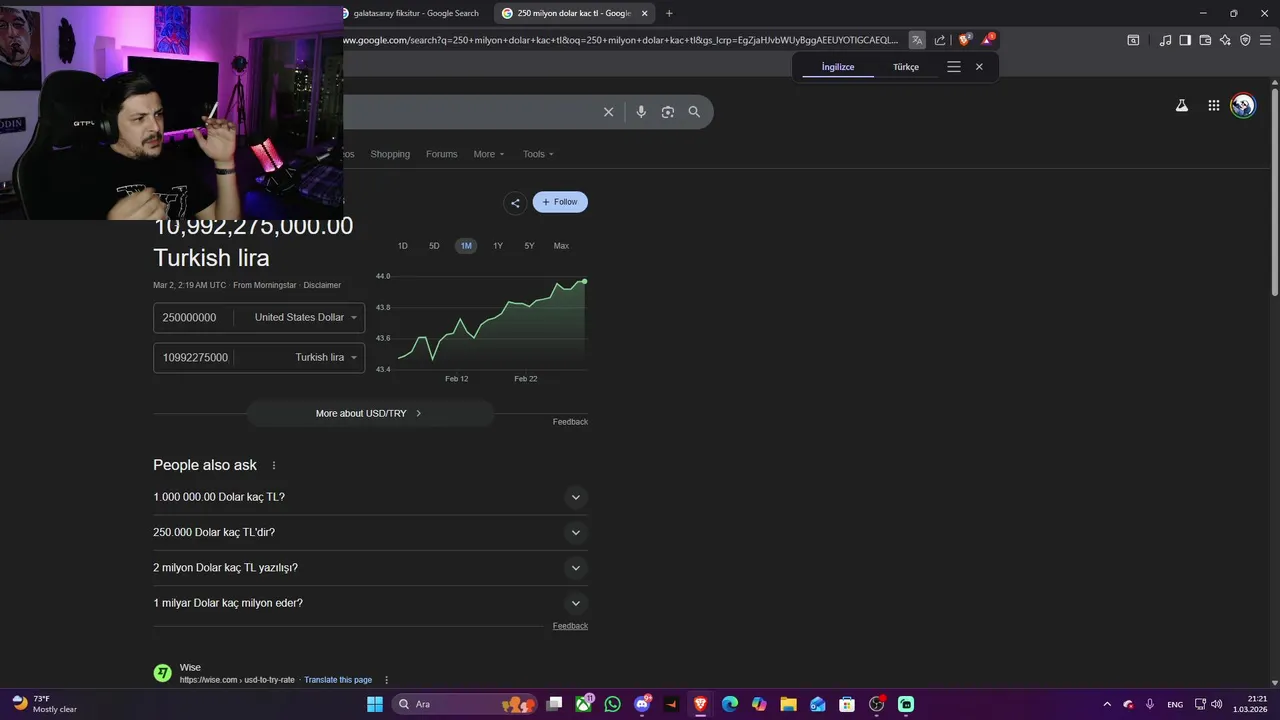Select the 1D chart range

tap(403, 246)
